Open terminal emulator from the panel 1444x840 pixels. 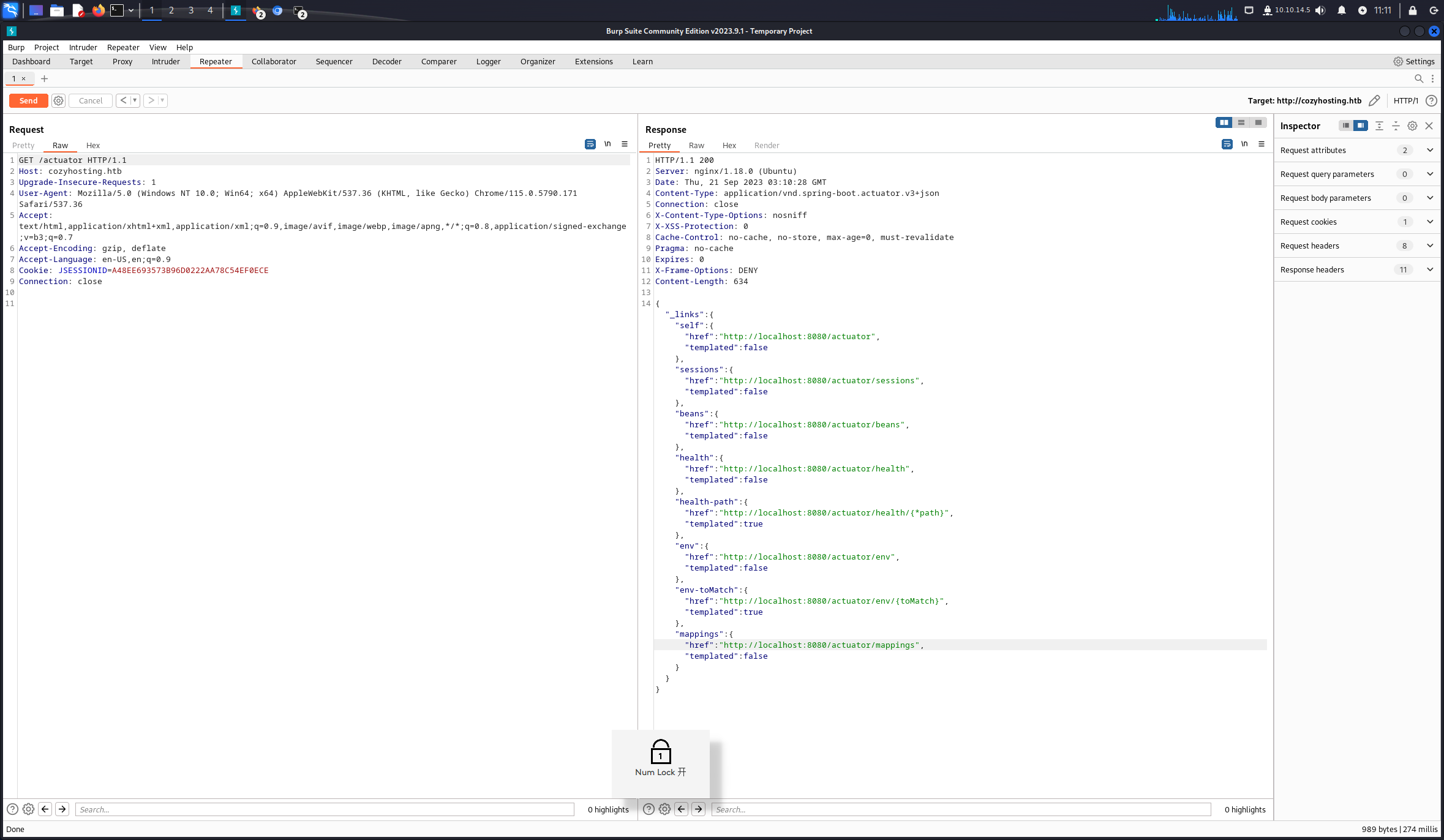117,10
